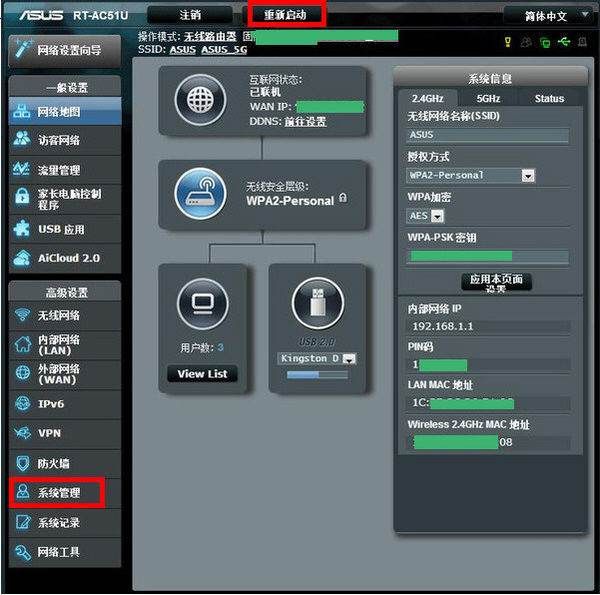
Task: Open 访客网络 guest network icon
Action: 21,140
